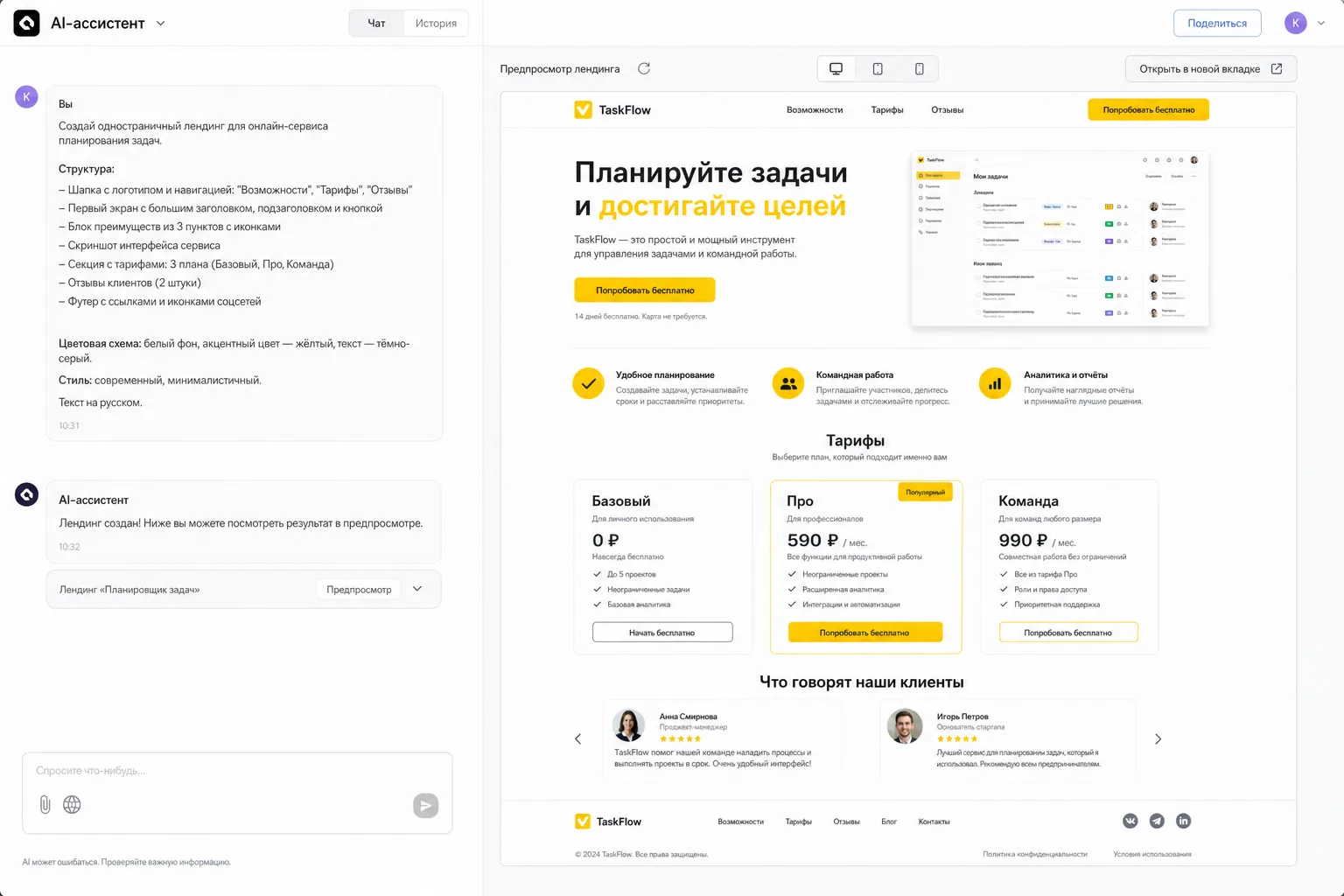Image resolution: width=1344 pixels, height=896 pixels.
Task: Click the Удобное планирование checkmark icon
Action: 588,383
